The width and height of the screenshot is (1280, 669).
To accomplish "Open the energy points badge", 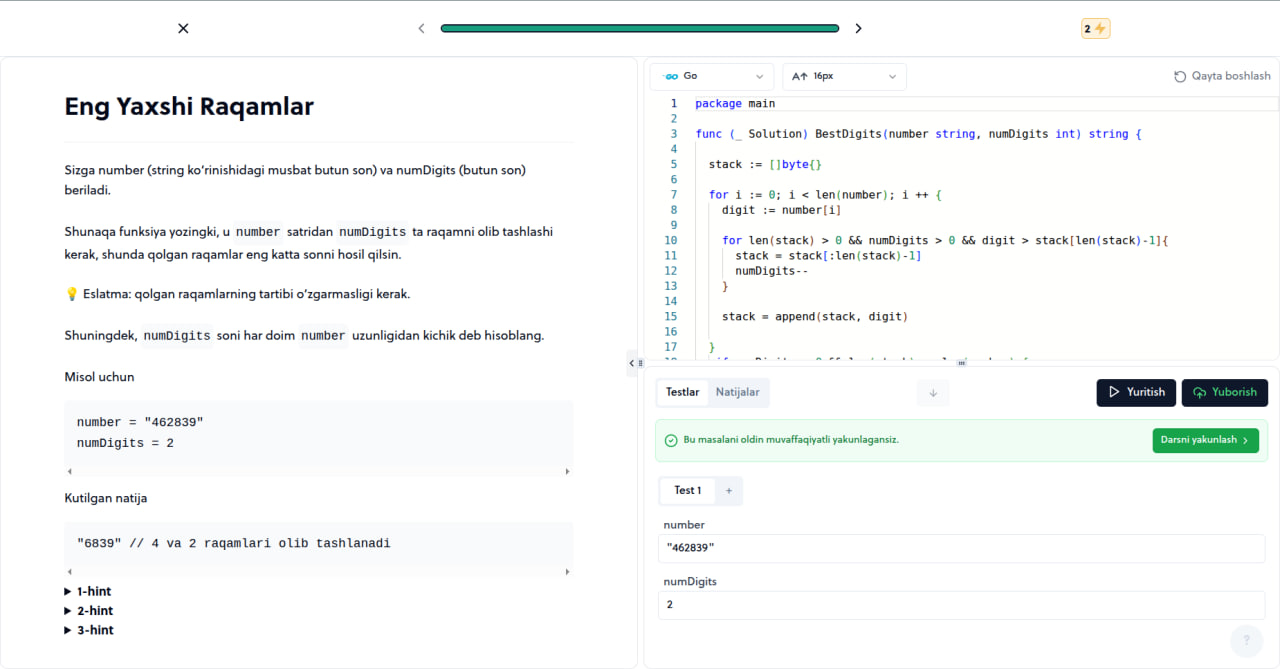I will click(1096, 28).
